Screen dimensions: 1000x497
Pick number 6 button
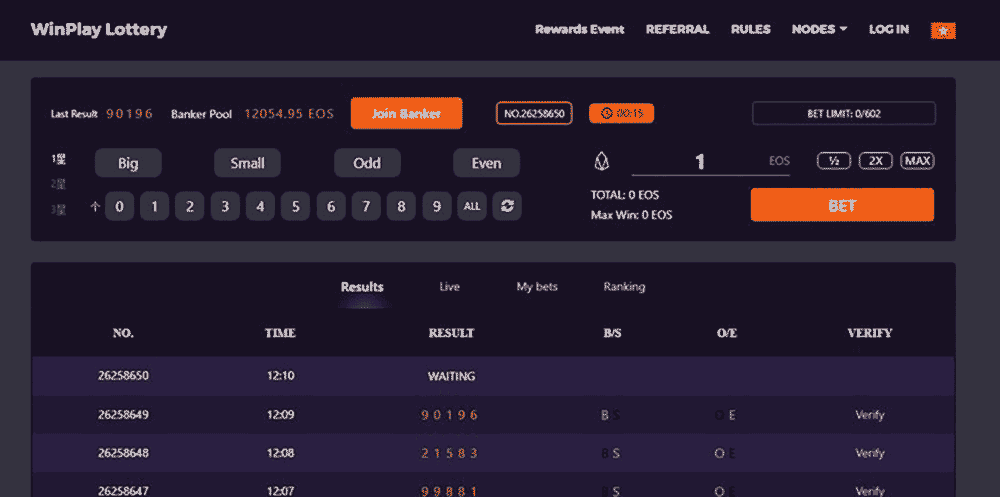(331, 206)
